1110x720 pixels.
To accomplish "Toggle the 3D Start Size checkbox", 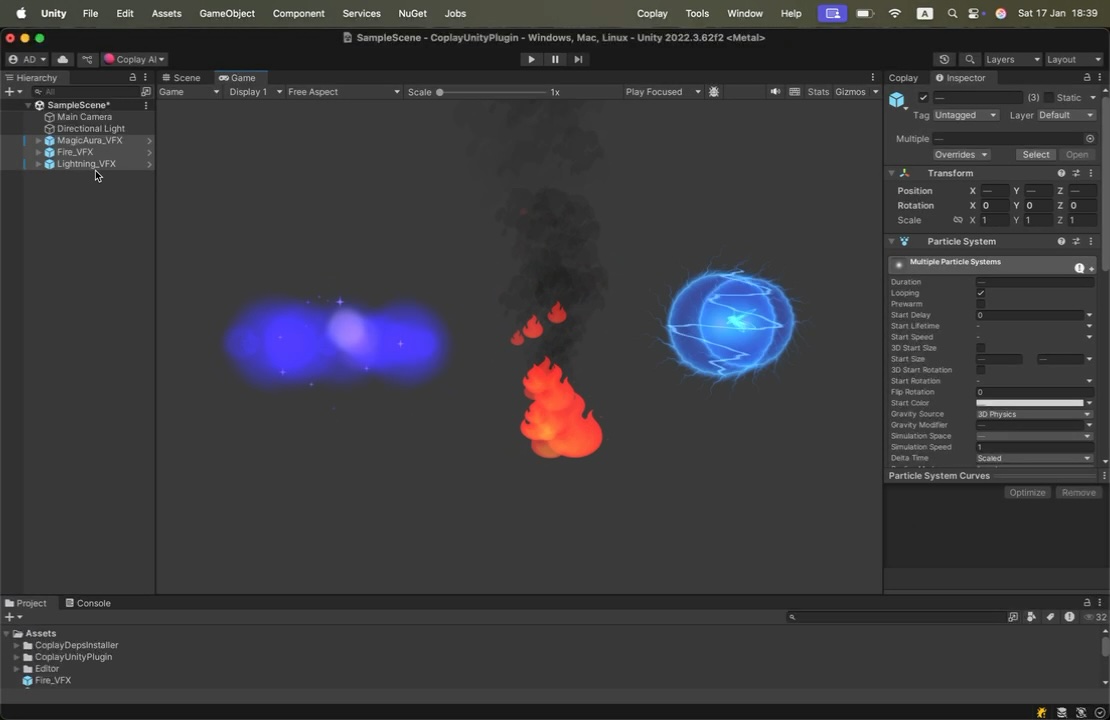I will pyautogui.click(x=980, y=347).
